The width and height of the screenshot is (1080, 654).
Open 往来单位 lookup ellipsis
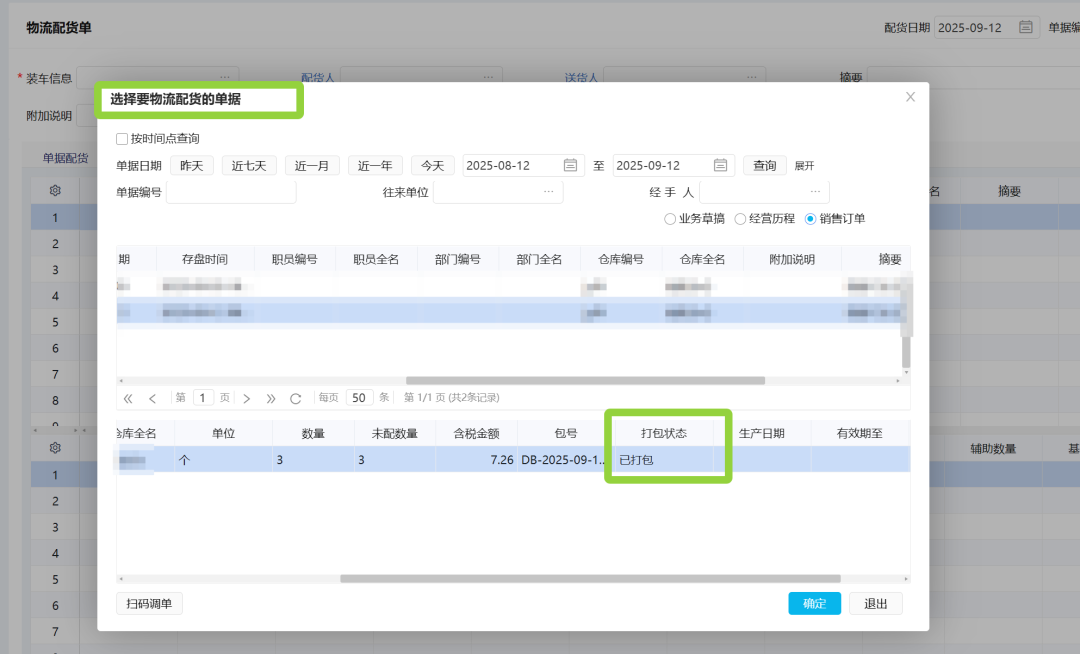click(548, 191)
